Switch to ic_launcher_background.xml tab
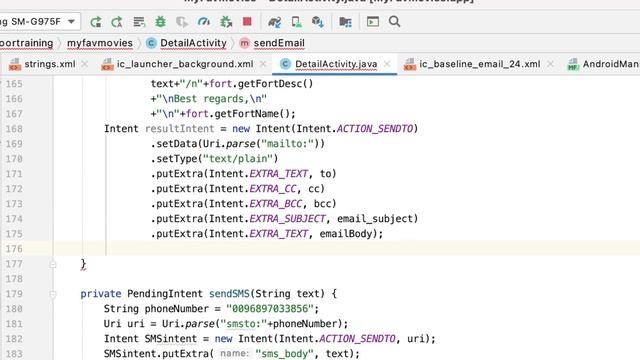640x360 pixels. click(185, 64)
